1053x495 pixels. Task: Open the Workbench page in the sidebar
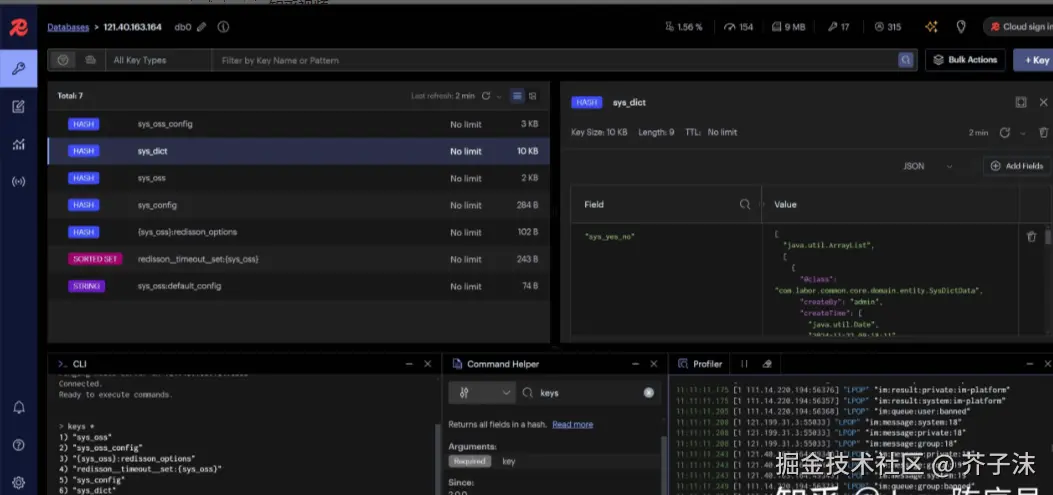coord(18,106)
